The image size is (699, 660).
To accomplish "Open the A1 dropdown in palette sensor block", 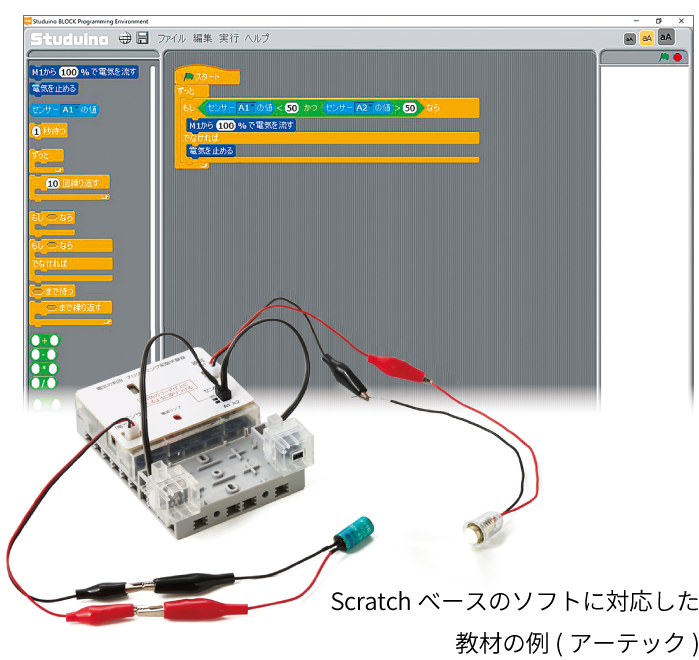I will (x=70, y=110).
